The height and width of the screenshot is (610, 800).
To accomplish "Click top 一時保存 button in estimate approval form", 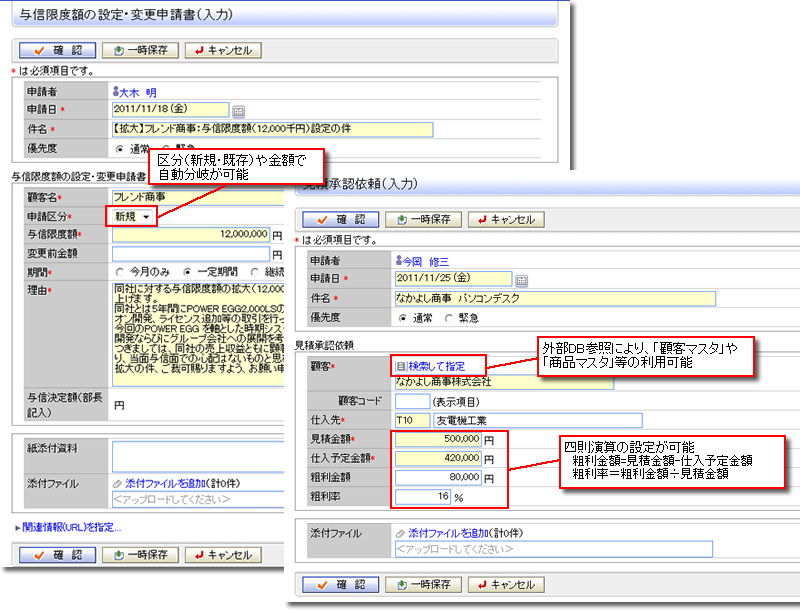I will click(423, 219).
